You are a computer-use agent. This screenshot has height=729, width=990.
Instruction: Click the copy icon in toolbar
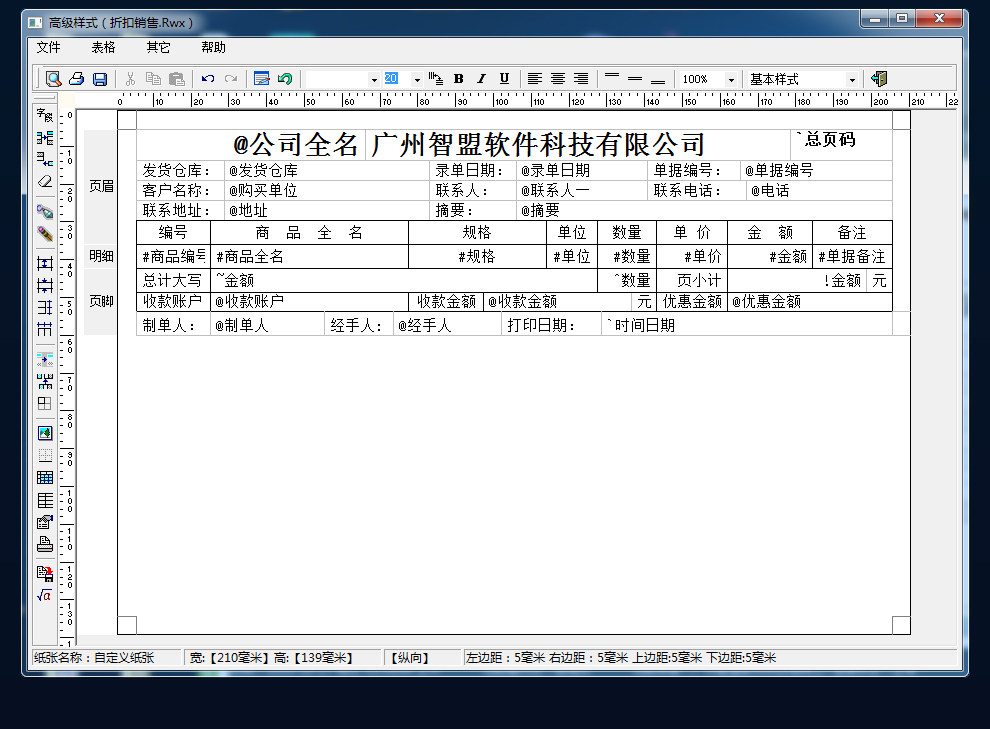pyautogui.click(x=153, y=79)
